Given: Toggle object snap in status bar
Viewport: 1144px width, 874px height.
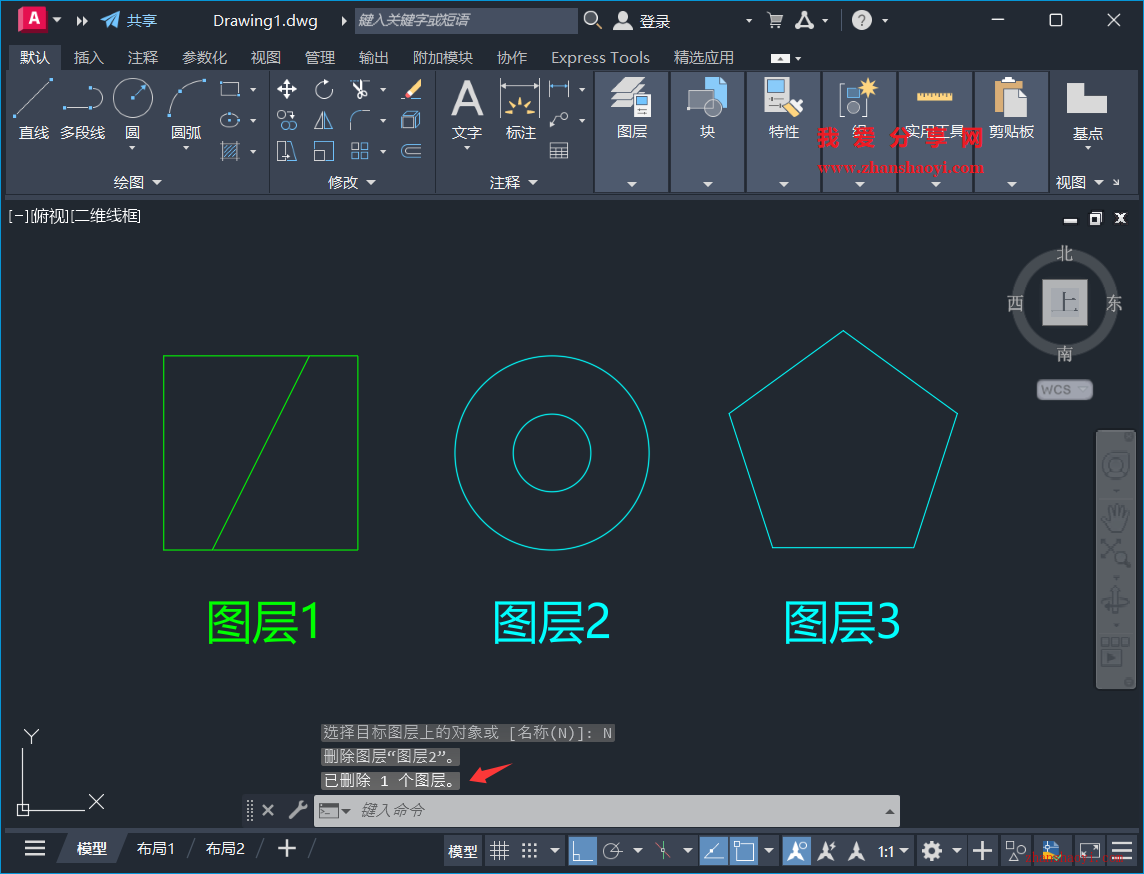Looking at the screenshot, I should (x=744, y=851).
